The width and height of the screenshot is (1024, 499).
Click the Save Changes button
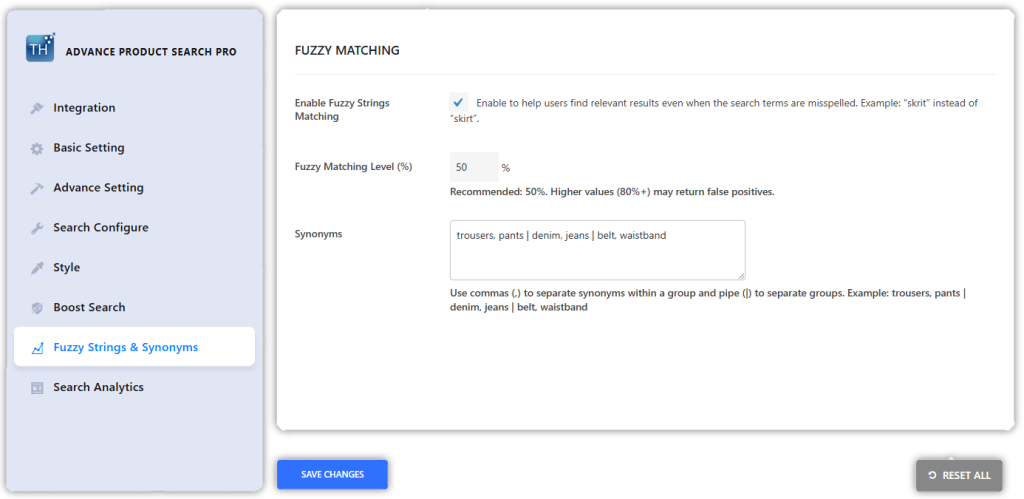pos(332,474)
